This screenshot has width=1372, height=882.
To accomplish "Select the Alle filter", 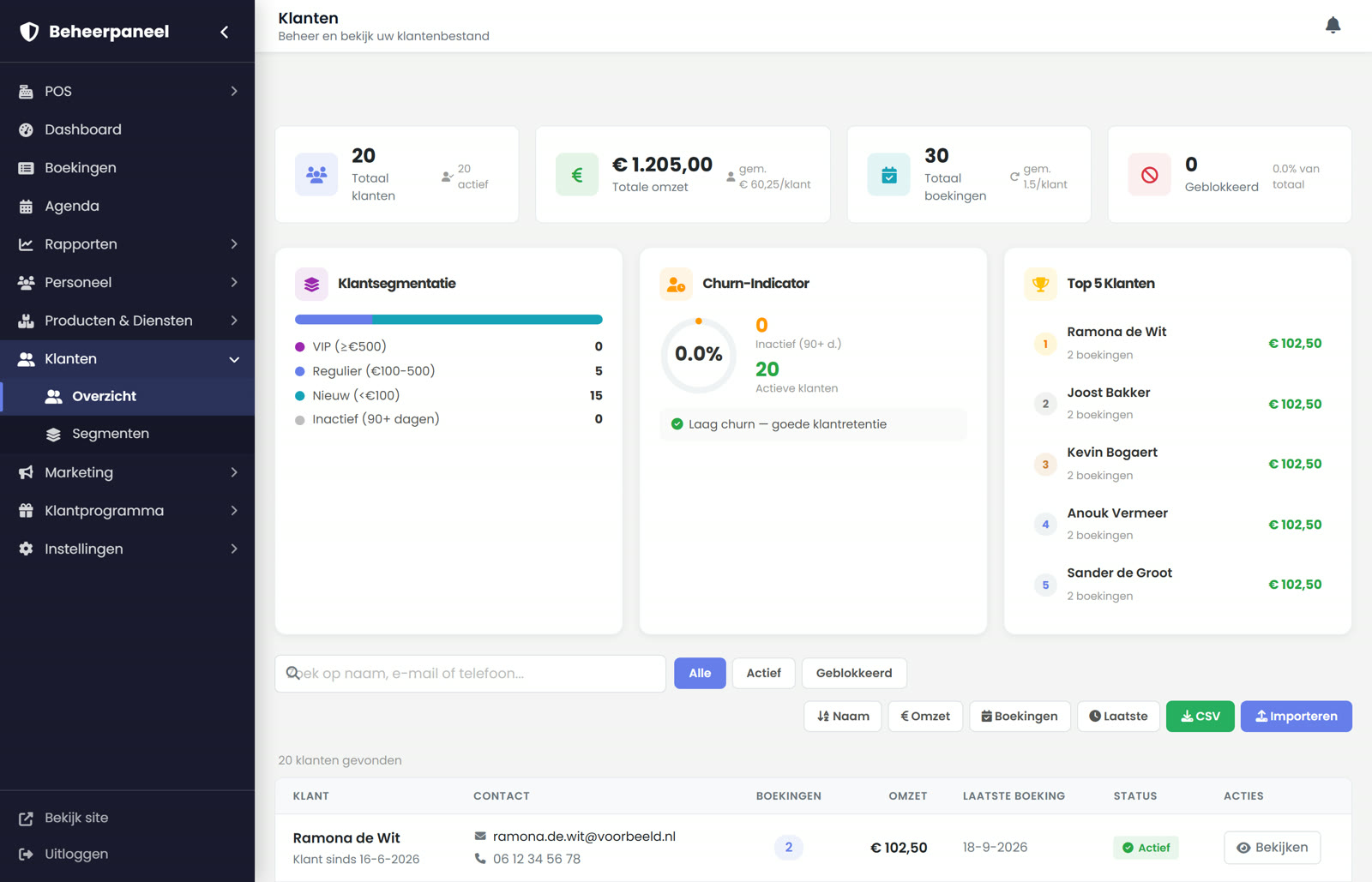I will click(x=700, y=673).
